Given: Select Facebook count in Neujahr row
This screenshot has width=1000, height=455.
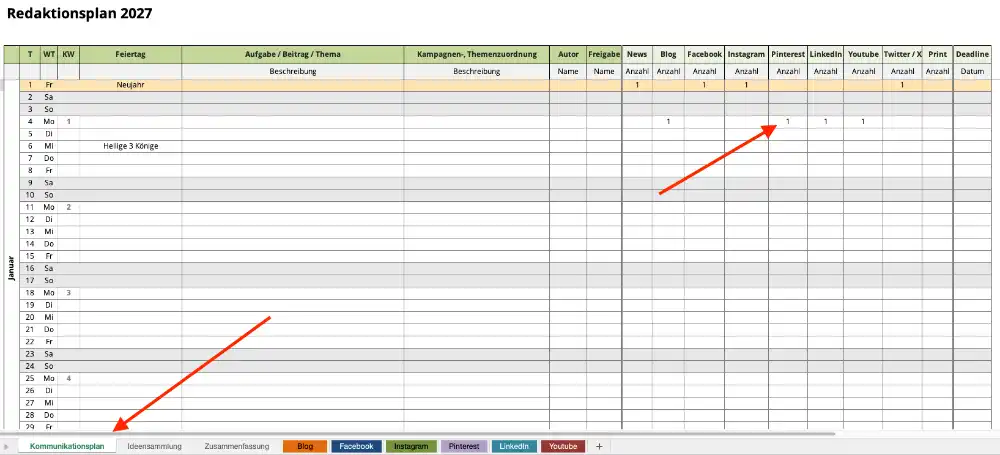Looking at the screenshot, I should (705, 84).
